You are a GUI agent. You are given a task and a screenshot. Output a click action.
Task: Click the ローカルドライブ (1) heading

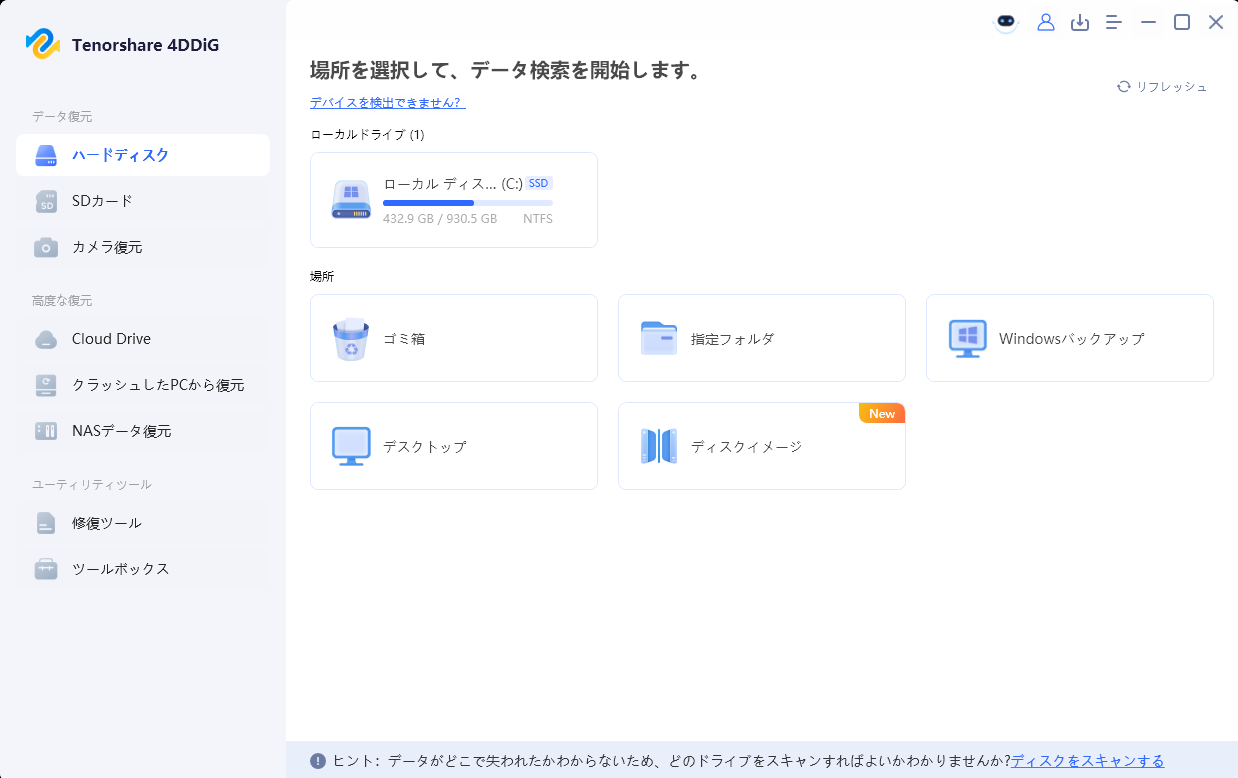click(x=367, y=134)
